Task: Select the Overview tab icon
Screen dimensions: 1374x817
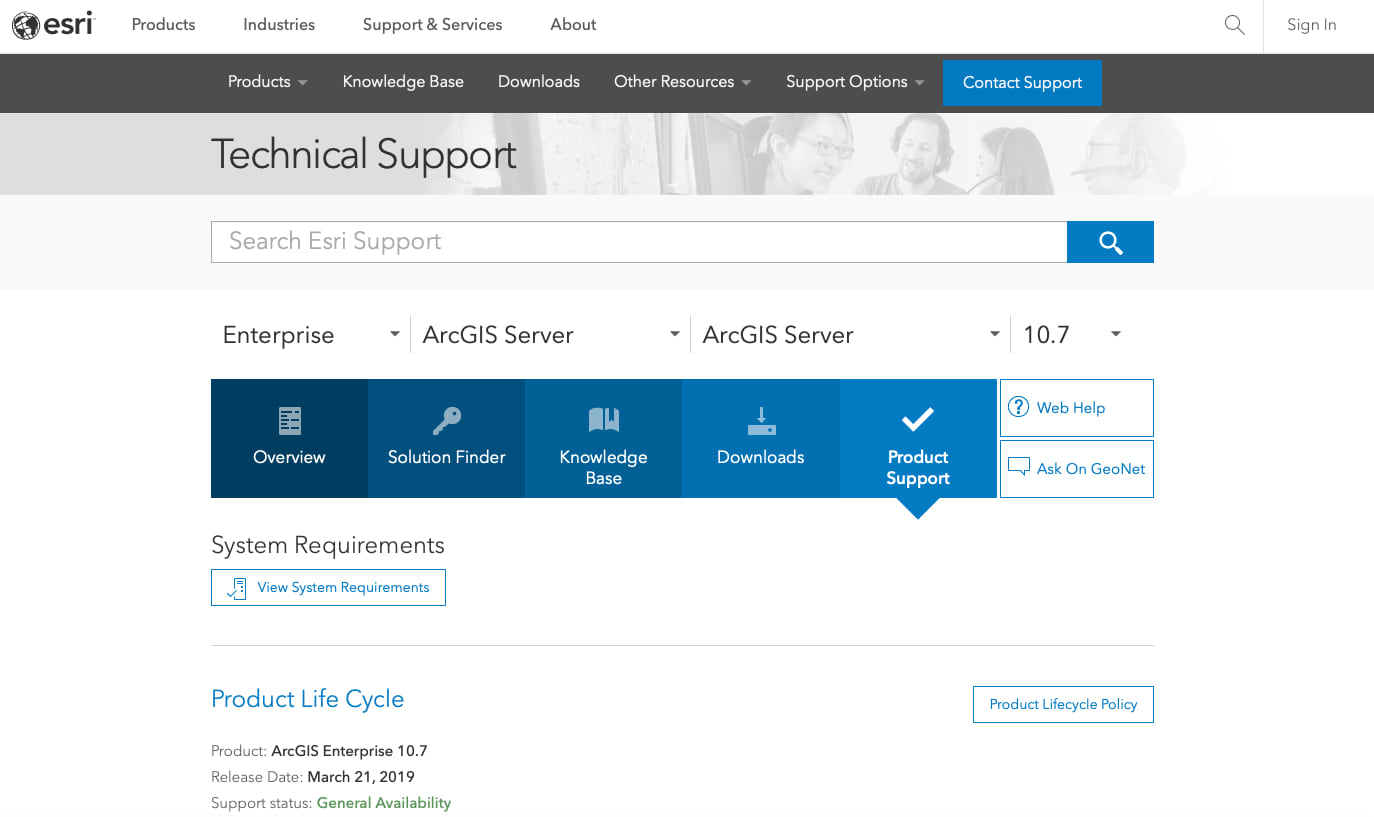Action: [289, 420]
